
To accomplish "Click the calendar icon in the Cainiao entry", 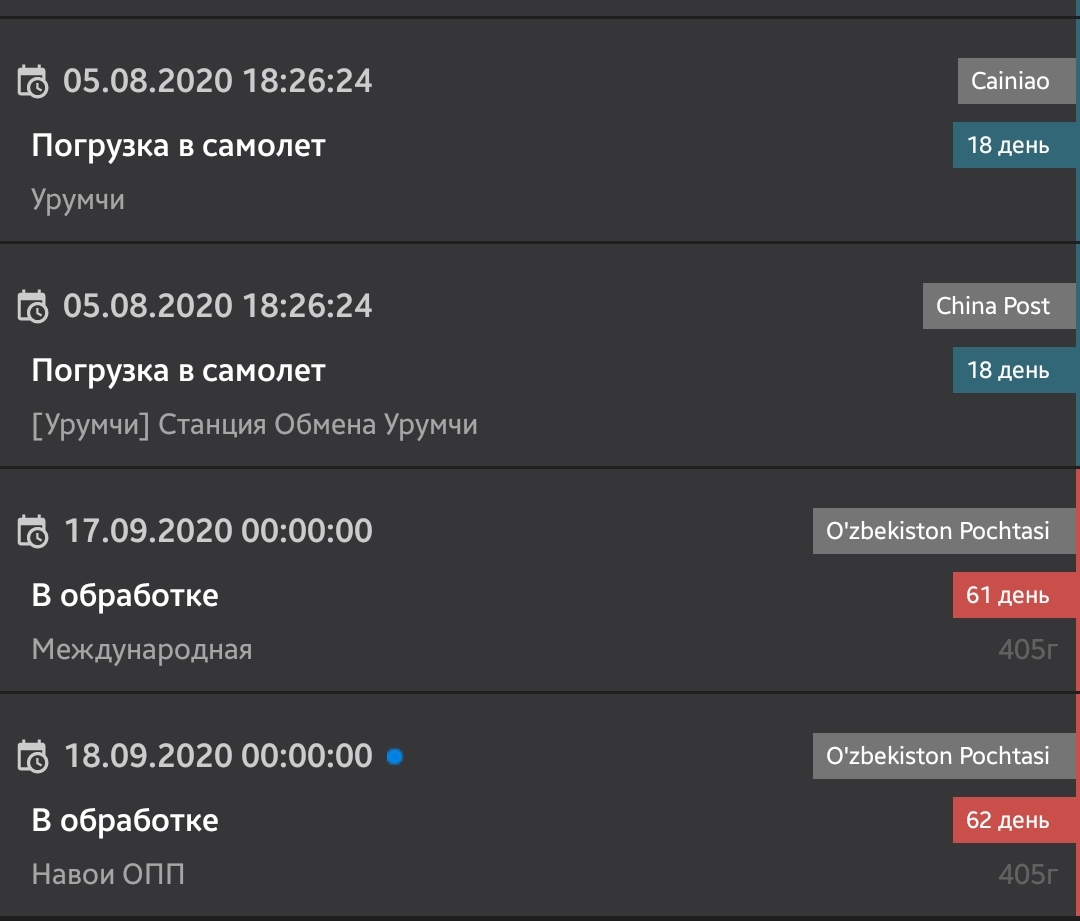I will tap(33, 81).
